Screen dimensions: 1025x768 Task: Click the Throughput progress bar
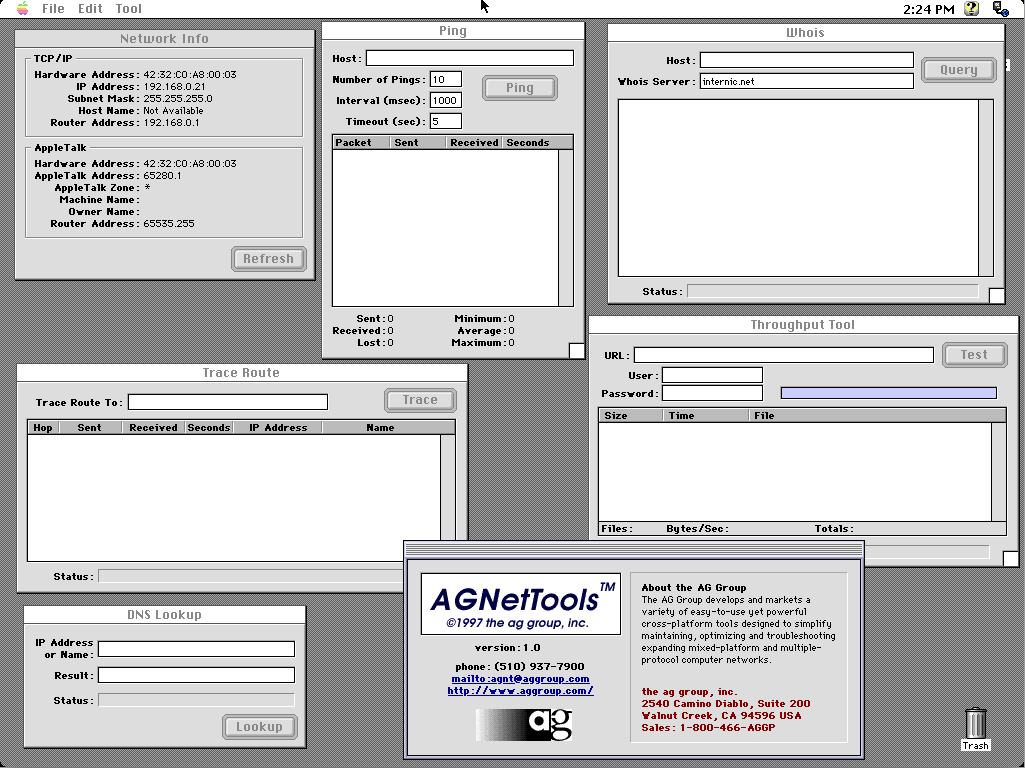(889, 393)
